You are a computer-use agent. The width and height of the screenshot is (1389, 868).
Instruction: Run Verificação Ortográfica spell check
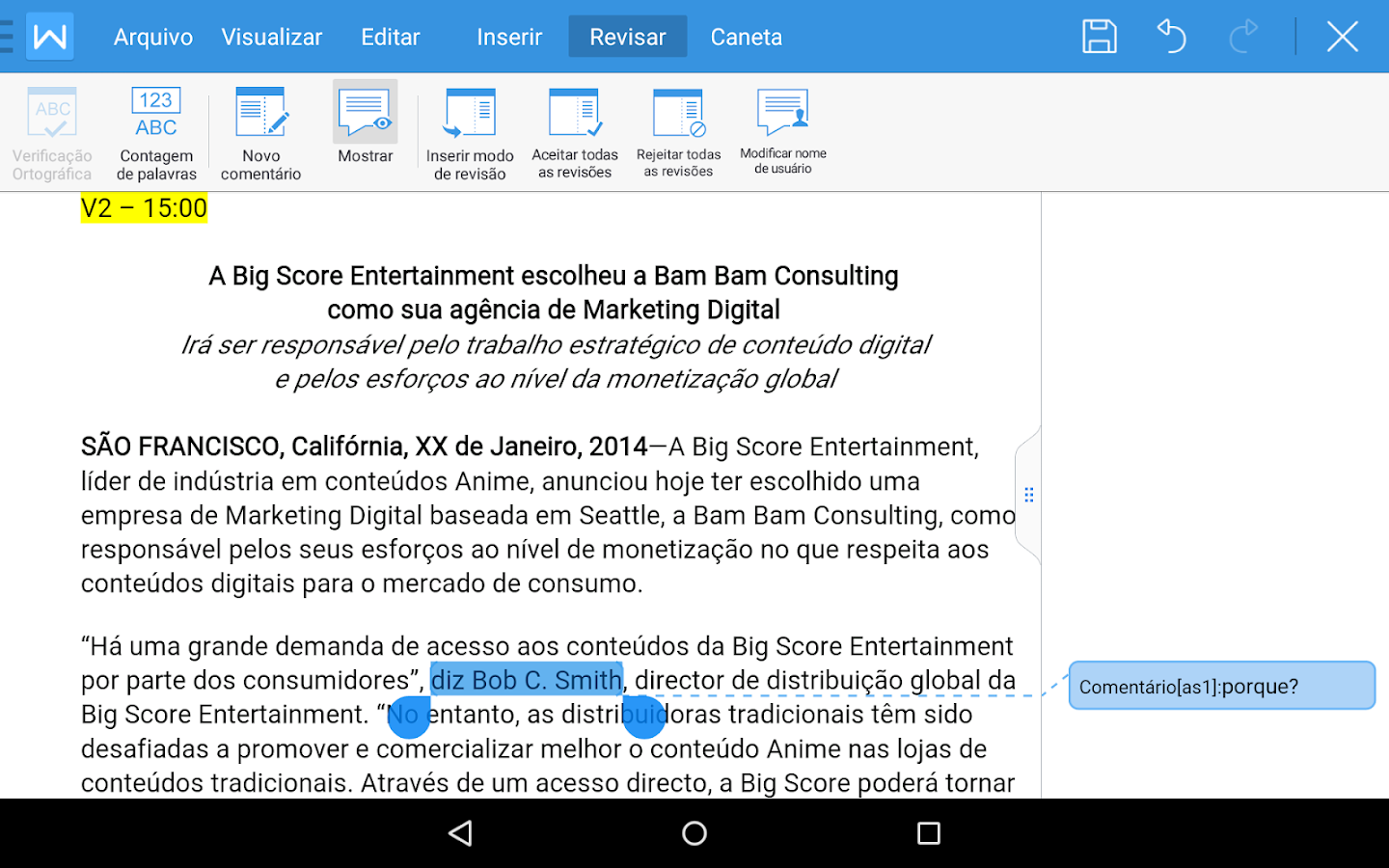pos(52,134)
